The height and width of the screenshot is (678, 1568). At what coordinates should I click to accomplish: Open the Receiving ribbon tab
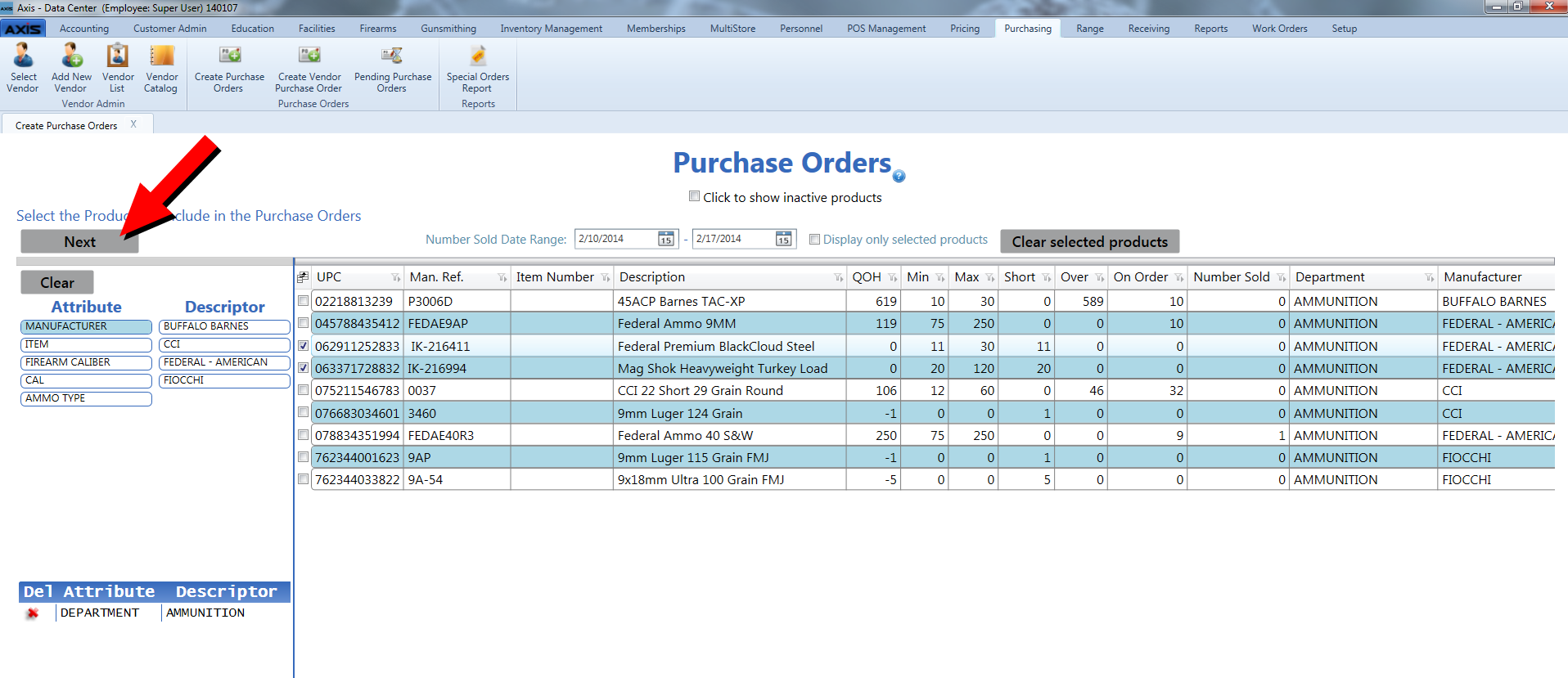(x=1148, y=29)
